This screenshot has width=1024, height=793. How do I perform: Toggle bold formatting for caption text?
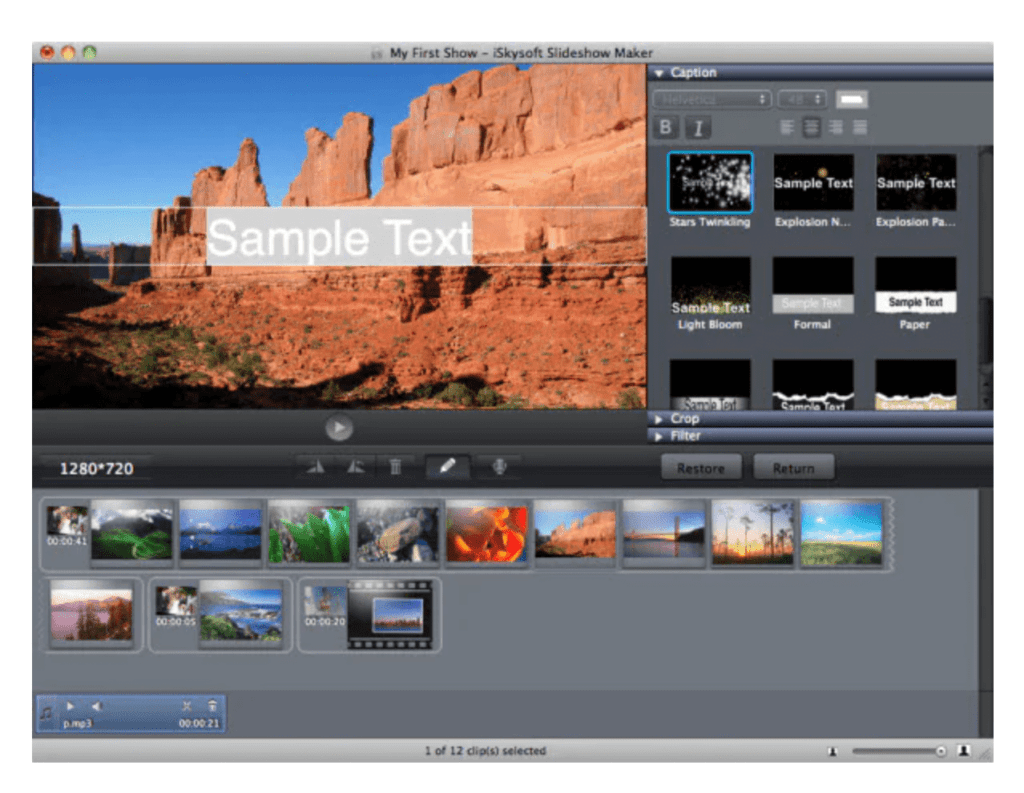[x=665, y=126]
